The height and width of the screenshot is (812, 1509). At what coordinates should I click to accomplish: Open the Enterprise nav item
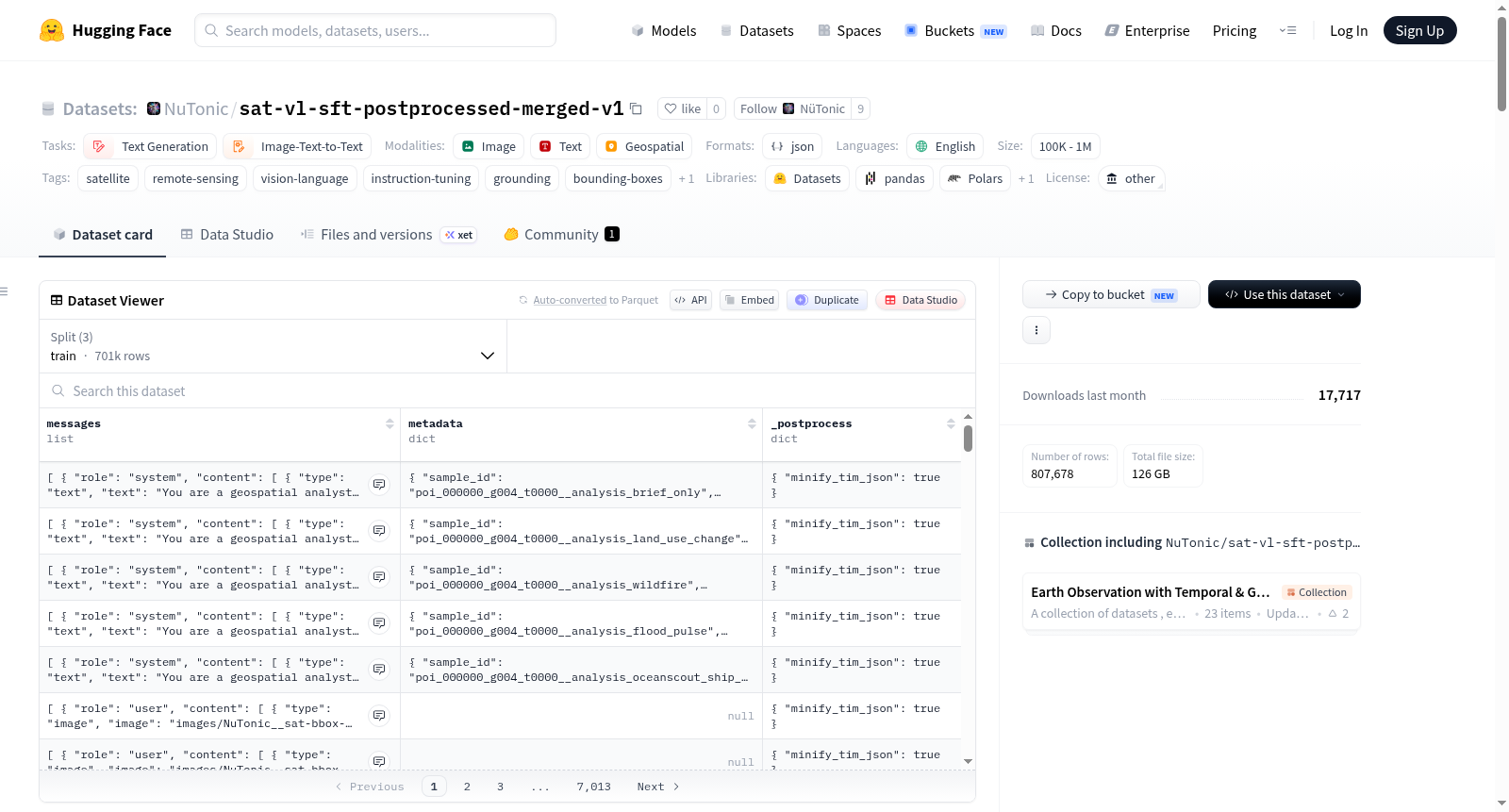pos(1147,30)
